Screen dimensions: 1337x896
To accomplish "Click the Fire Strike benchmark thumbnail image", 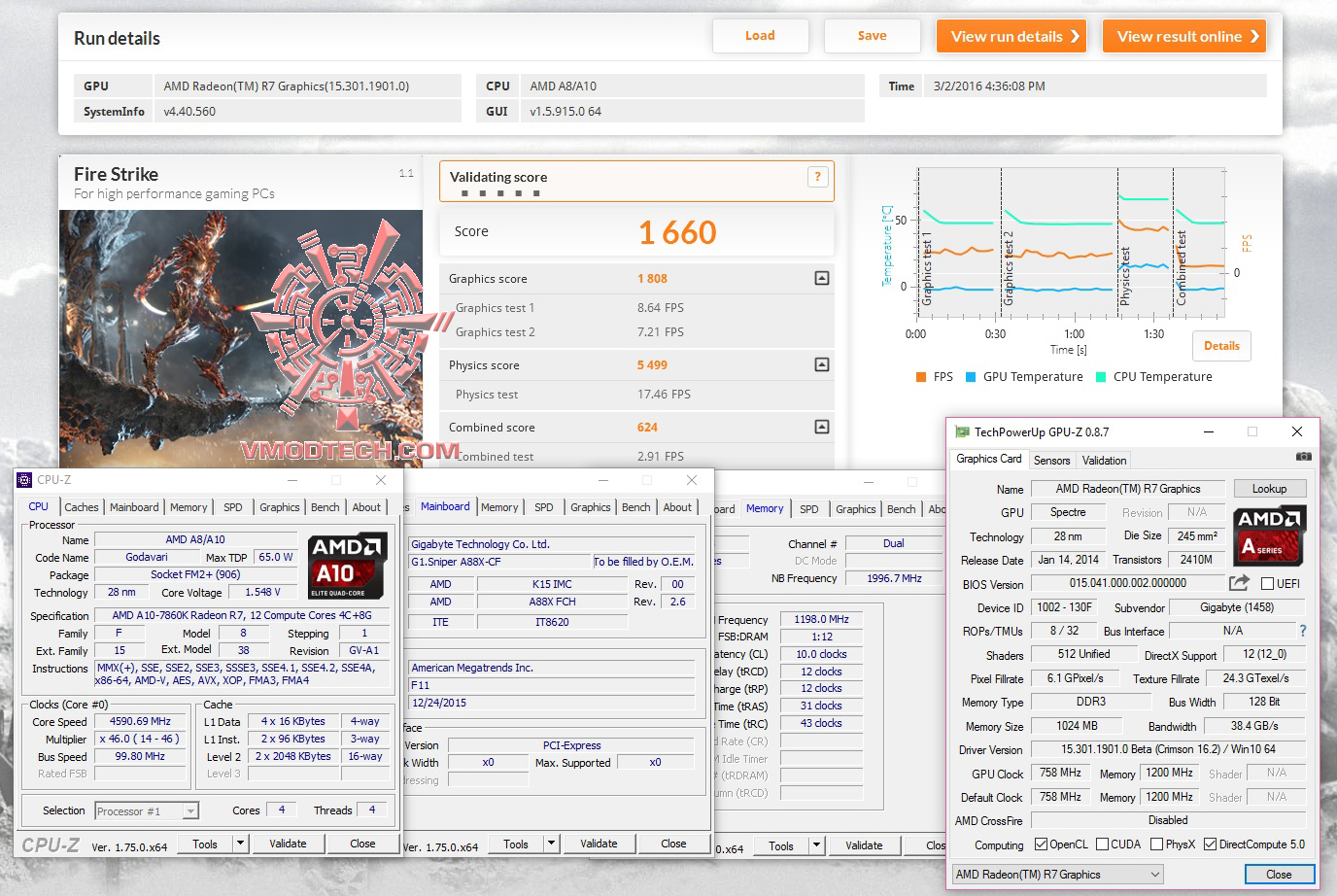I will 241,338.
